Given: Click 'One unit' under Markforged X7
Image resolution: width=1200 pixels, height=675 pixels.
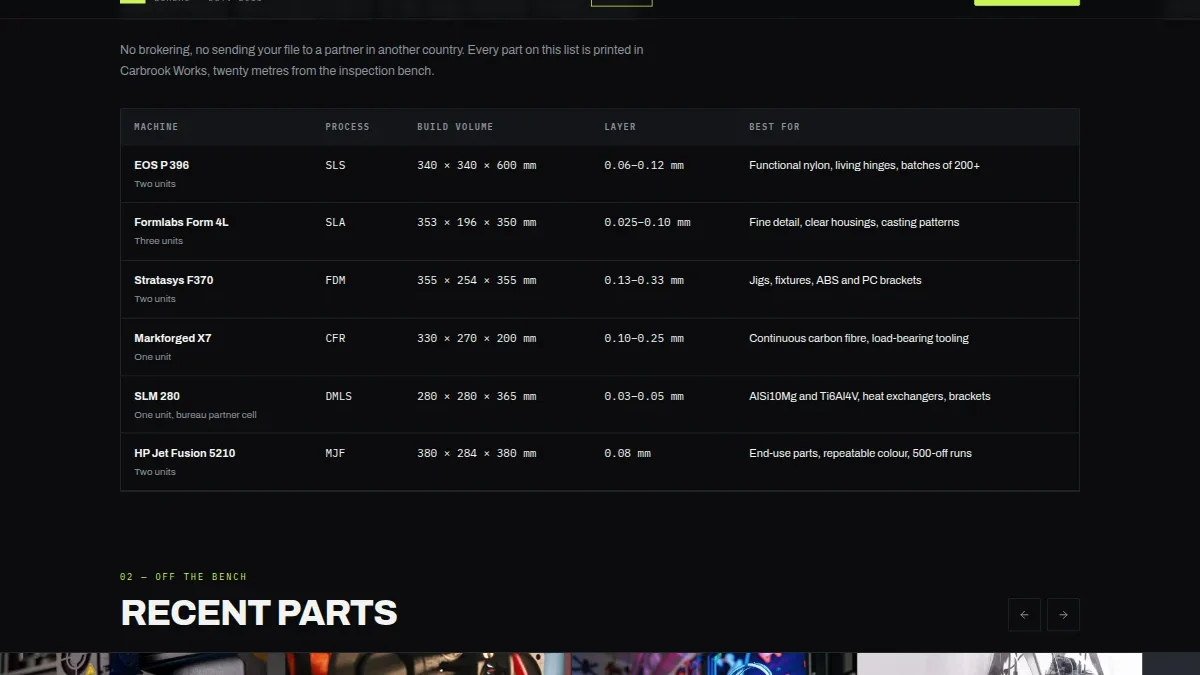Looking at the screenshot, I should click(x=153, y=357).
